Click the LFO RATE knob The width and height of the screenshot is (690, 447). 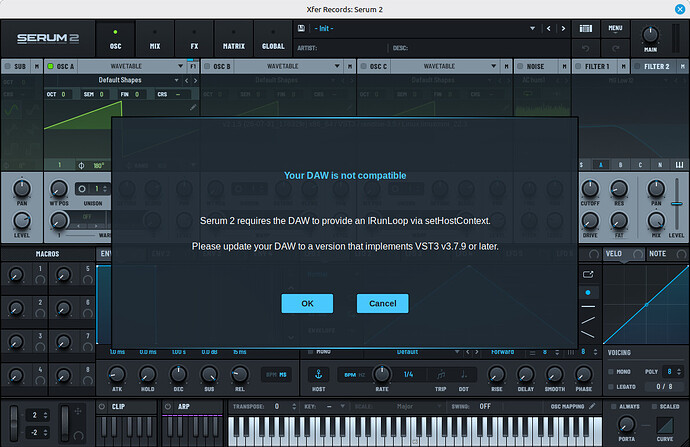click(382, 374)
